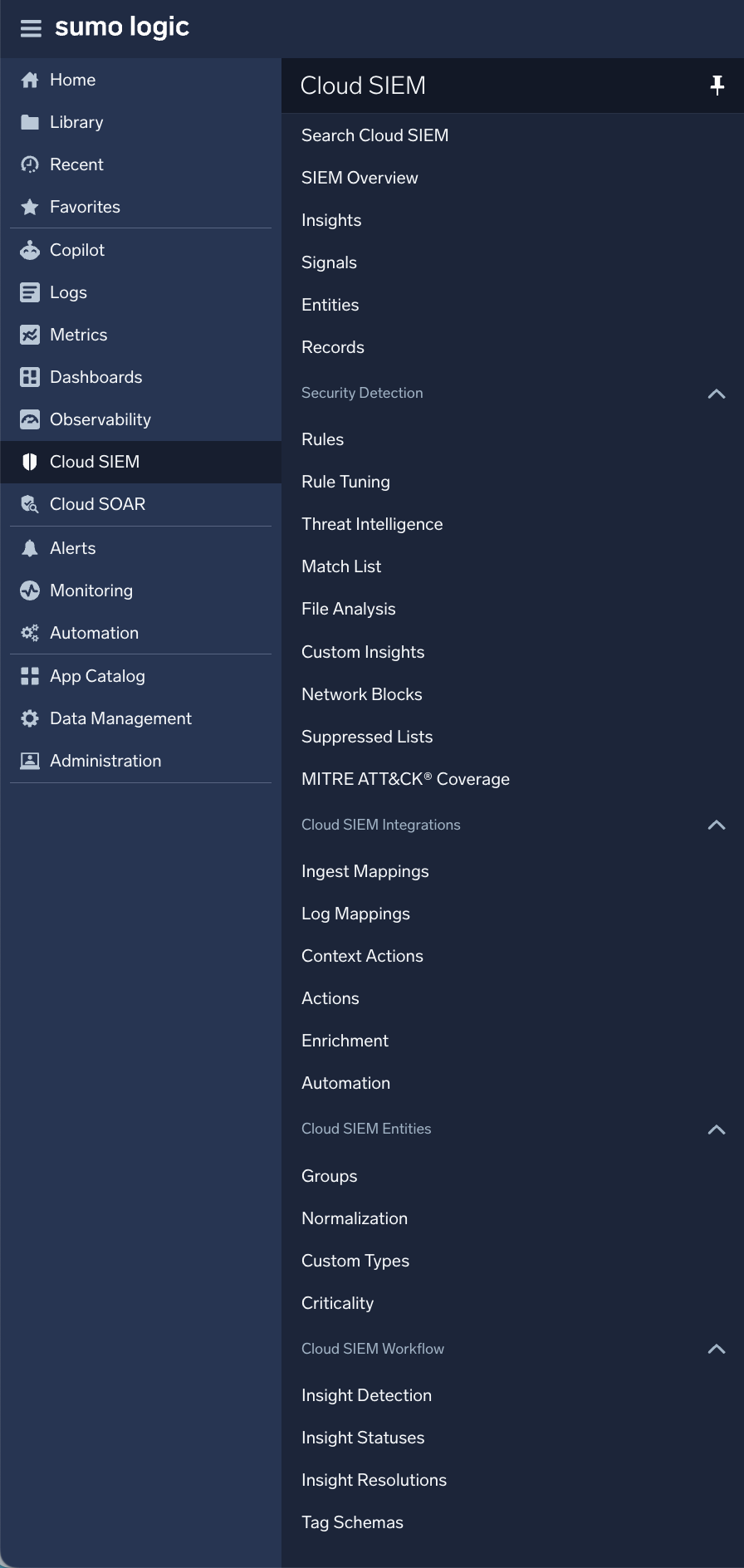Viewport: 744px width, 1568px height.
Task: Collapse the Cloud SIEM Entities section
Action: pos(716,1129)
